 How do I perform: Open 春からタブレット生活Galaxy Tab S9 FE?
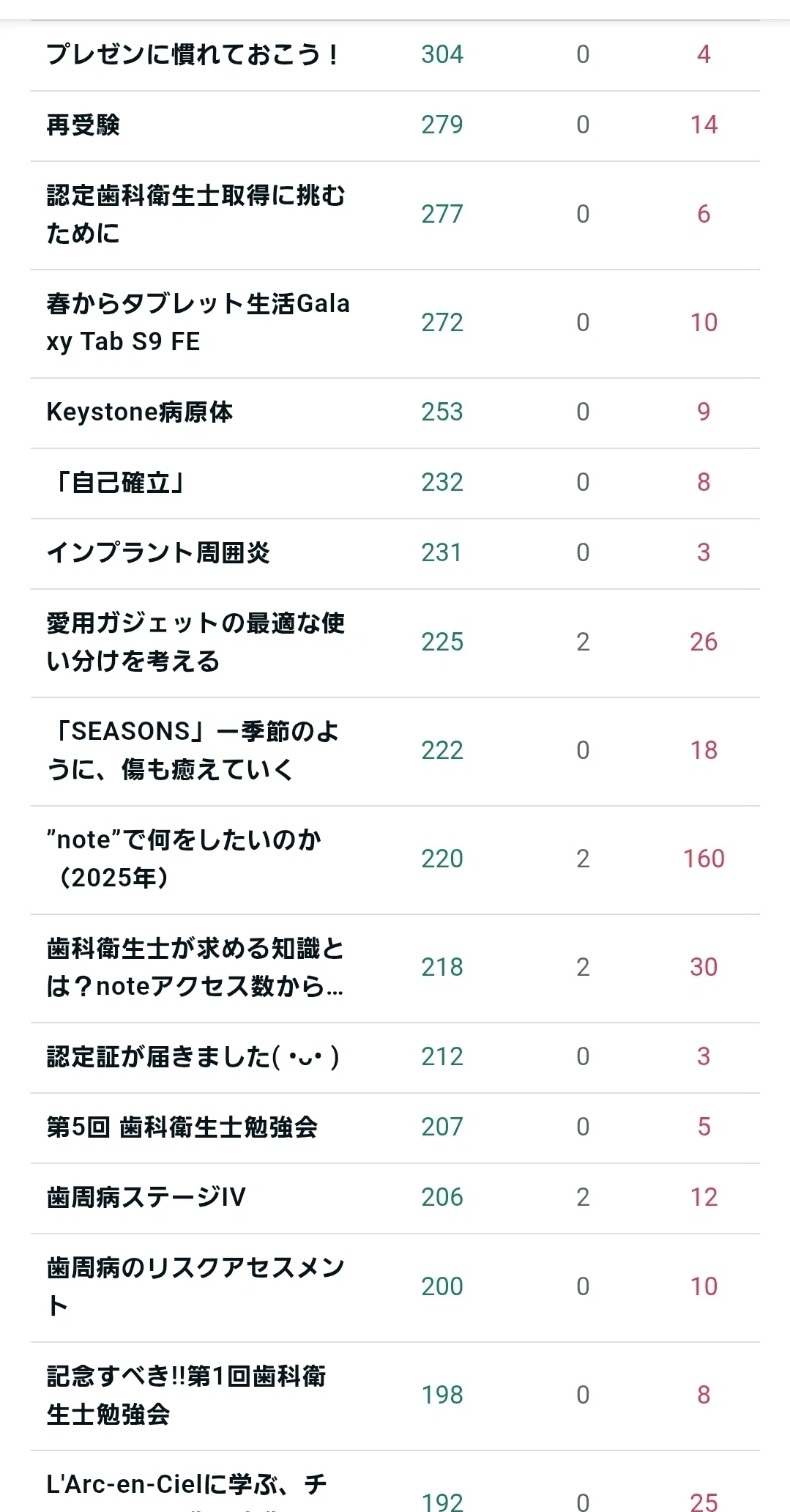click(198, 322)
